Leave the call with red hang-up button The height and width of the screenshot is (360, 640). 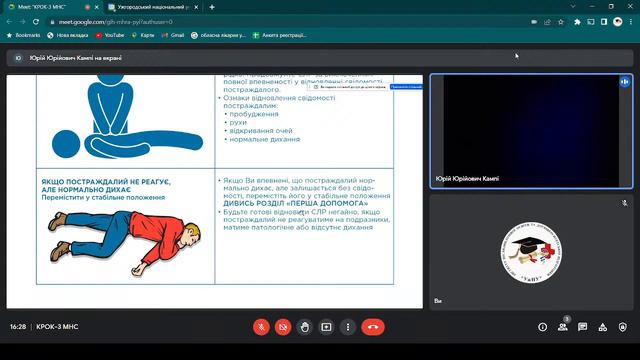(x=373, y=327)
